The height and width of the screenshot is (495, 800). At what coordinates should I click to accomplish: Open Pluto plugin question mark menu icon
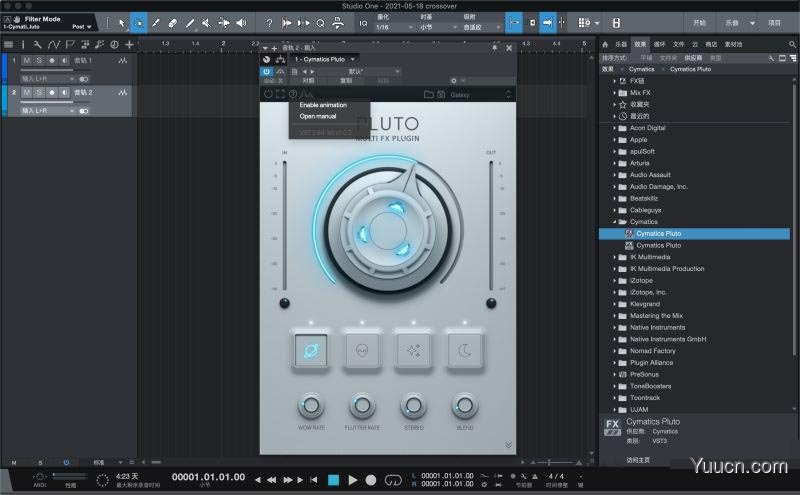pos(293,94)
